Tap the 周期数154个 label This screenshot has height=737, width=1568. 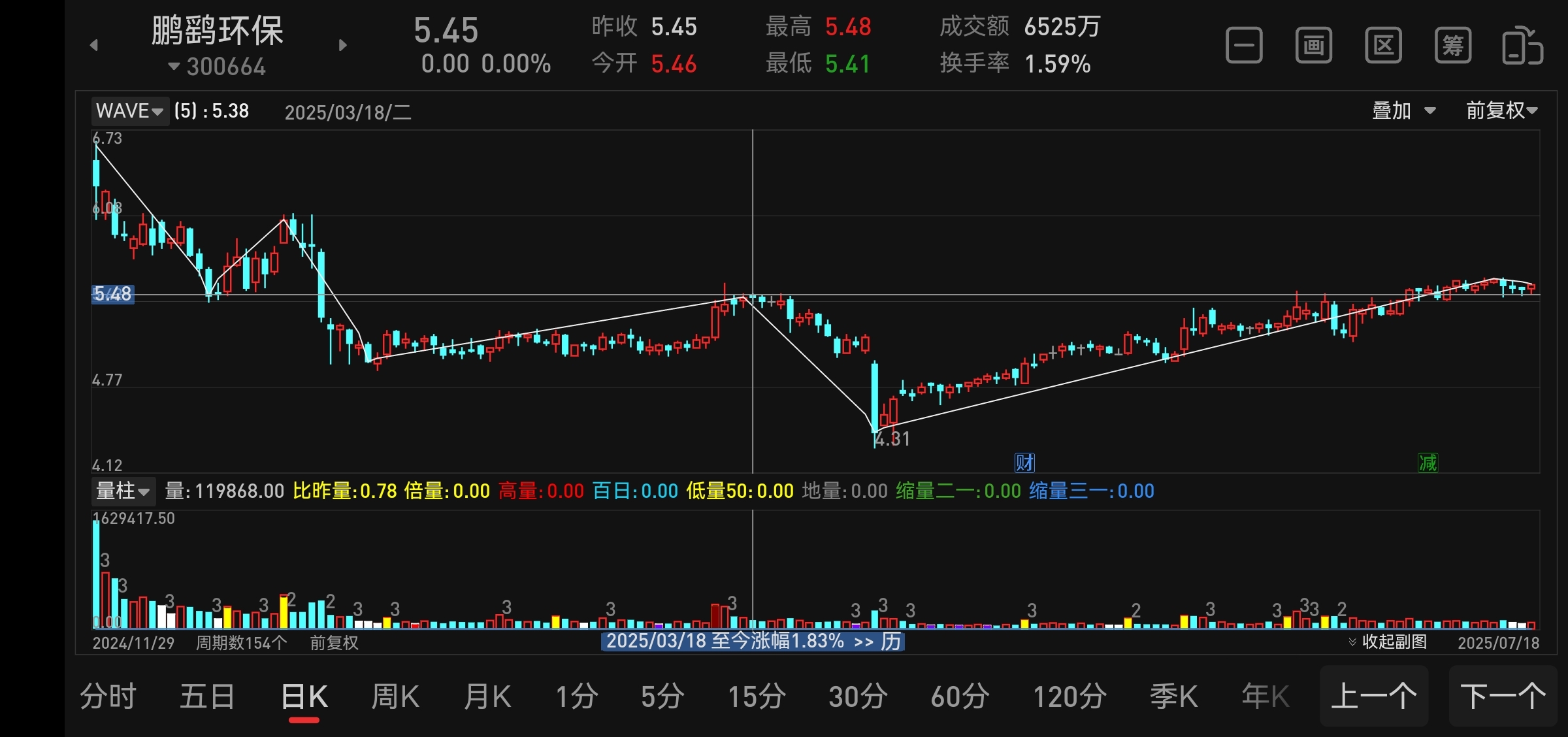point(242,643)
